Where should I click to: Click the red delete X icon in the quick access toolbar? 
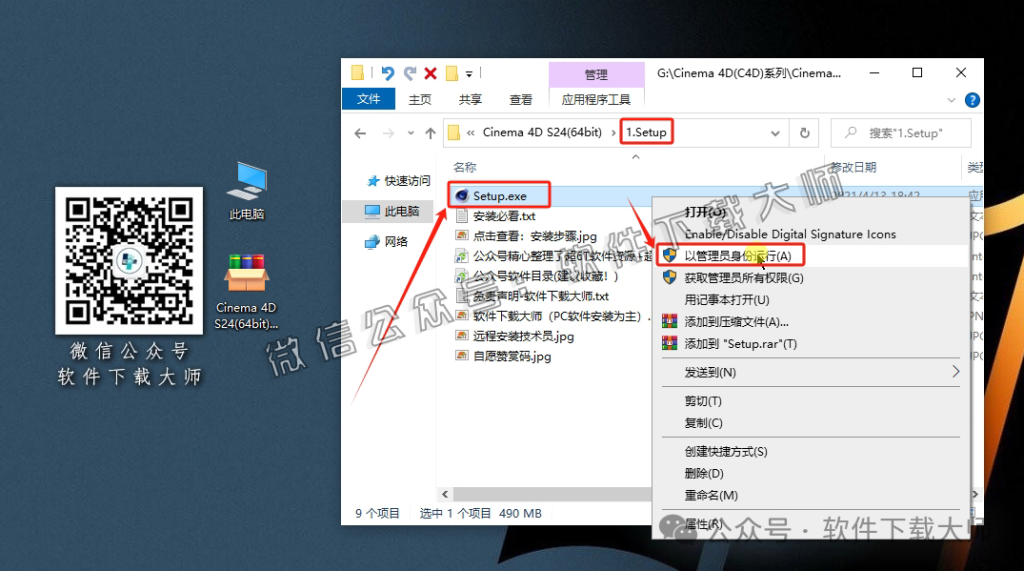coord(430,73)
